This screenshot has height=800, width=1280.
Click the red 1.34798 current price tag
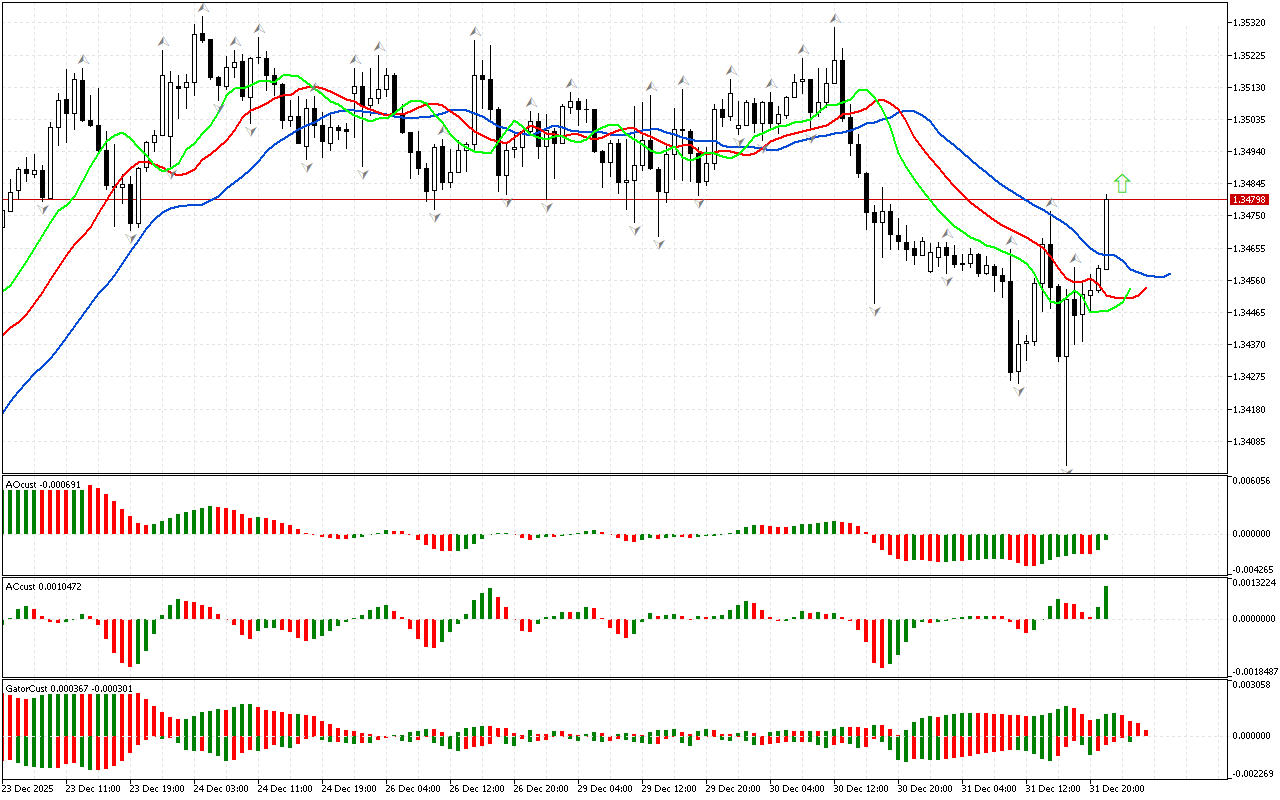pos(1251,200)
